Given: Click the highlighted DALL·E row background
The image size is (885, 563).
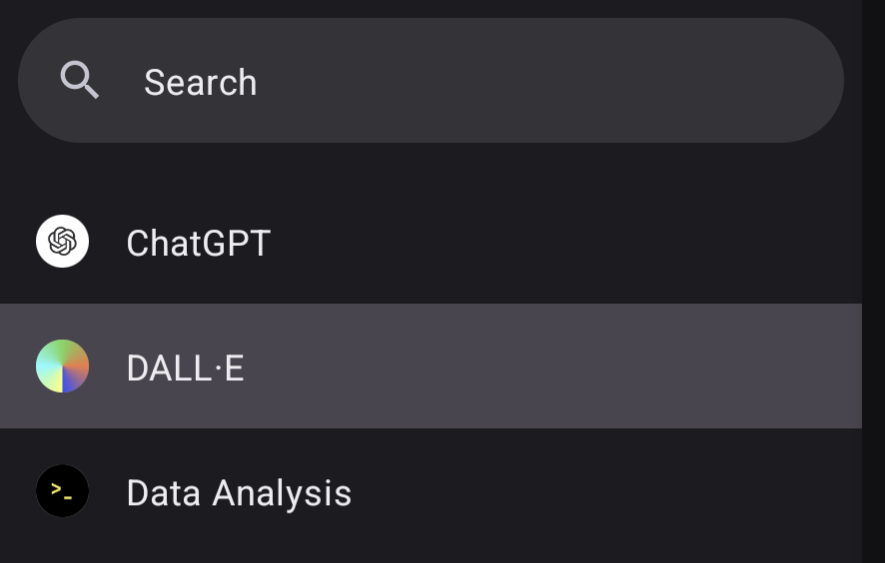Looking at the screenshot, I should tap(550, 367).
